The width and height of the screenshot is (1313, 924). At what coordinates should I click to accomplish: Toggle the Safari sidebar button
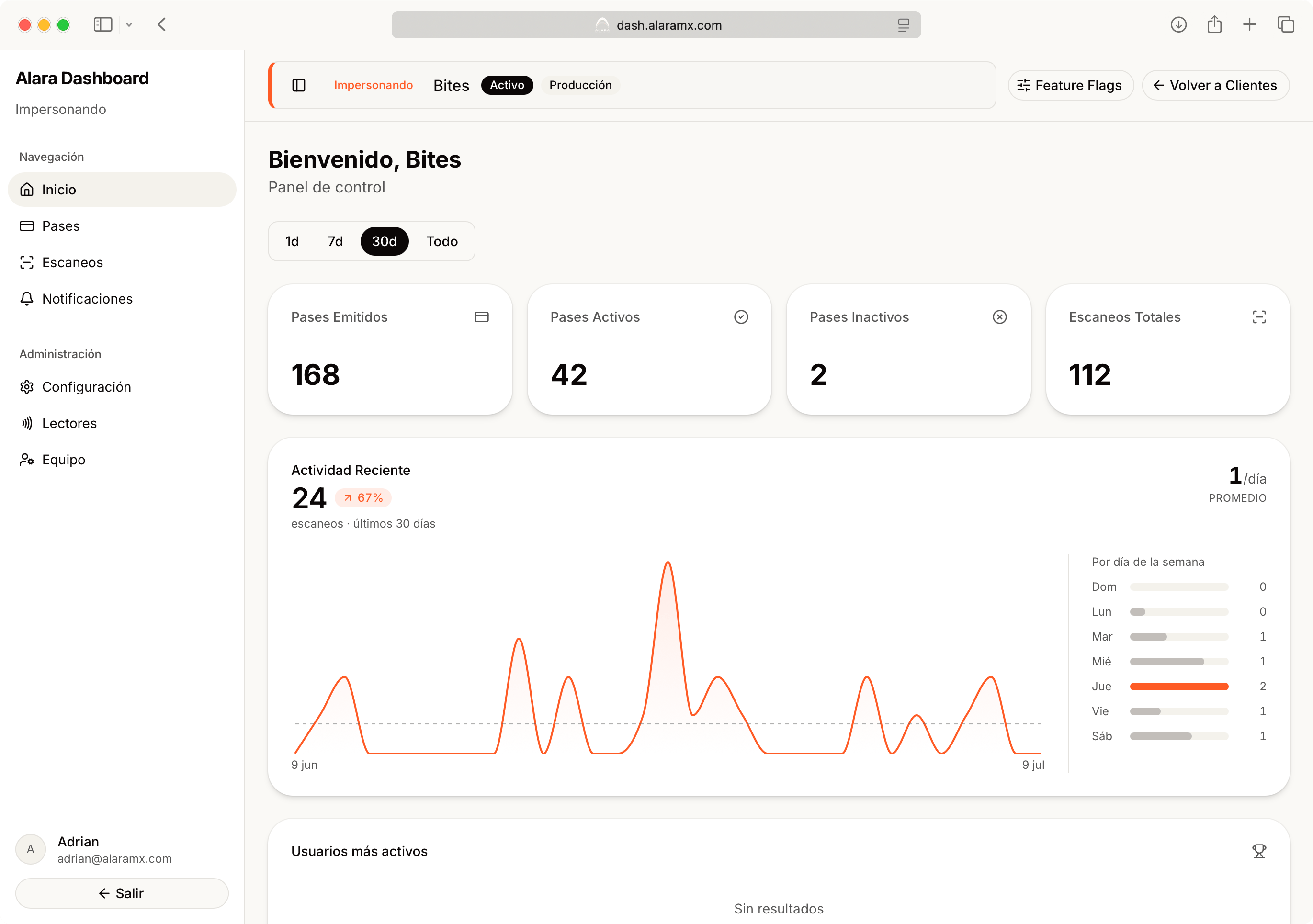pos(103,24)
